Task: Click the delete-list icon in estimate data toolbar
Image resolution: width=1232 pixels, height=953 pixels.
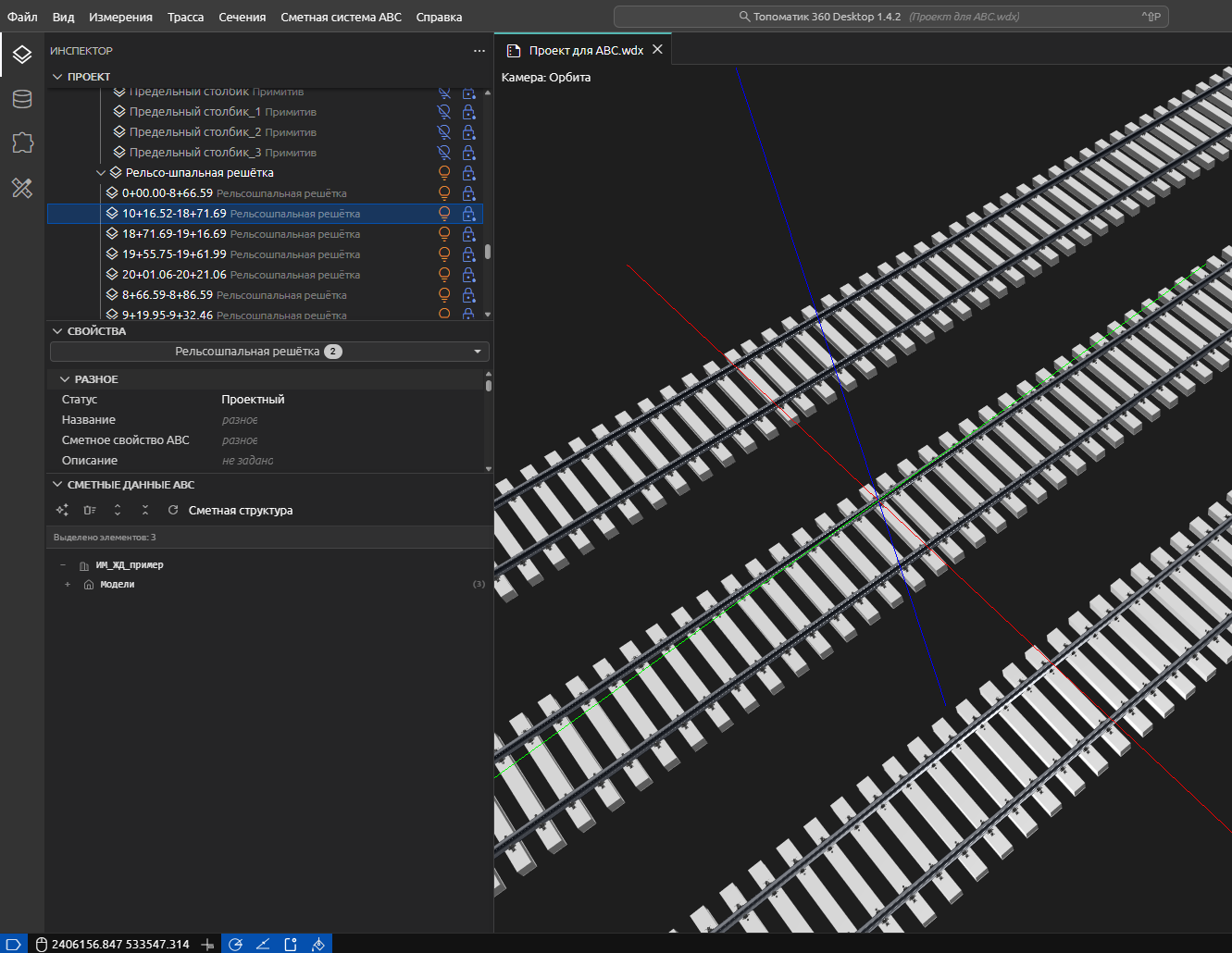Action: click(90, 510)
